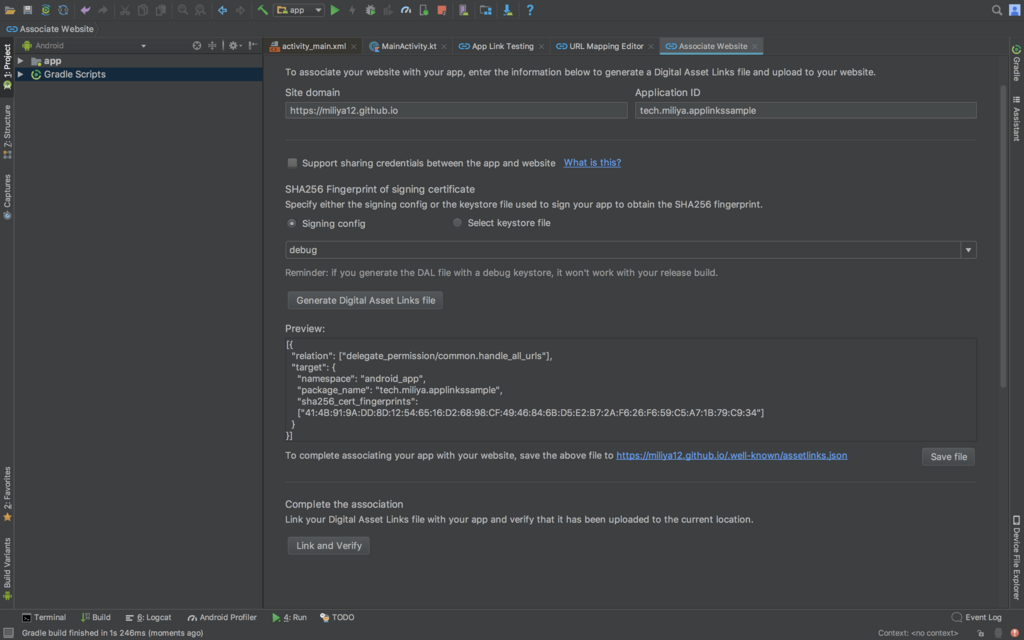Open the Structure side tab

(x=7, y=131)
